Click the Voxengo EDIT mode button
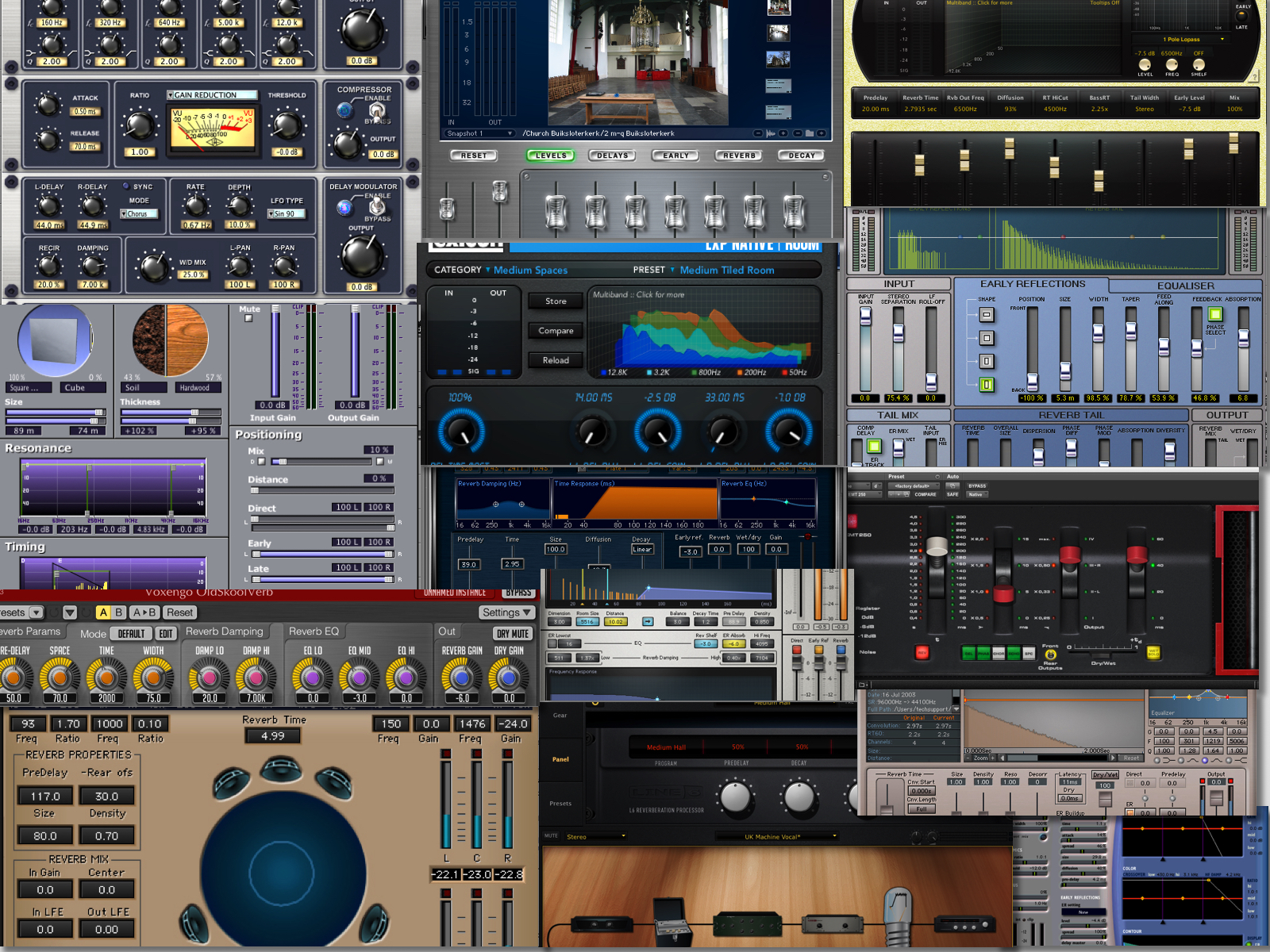 [166, 634]
